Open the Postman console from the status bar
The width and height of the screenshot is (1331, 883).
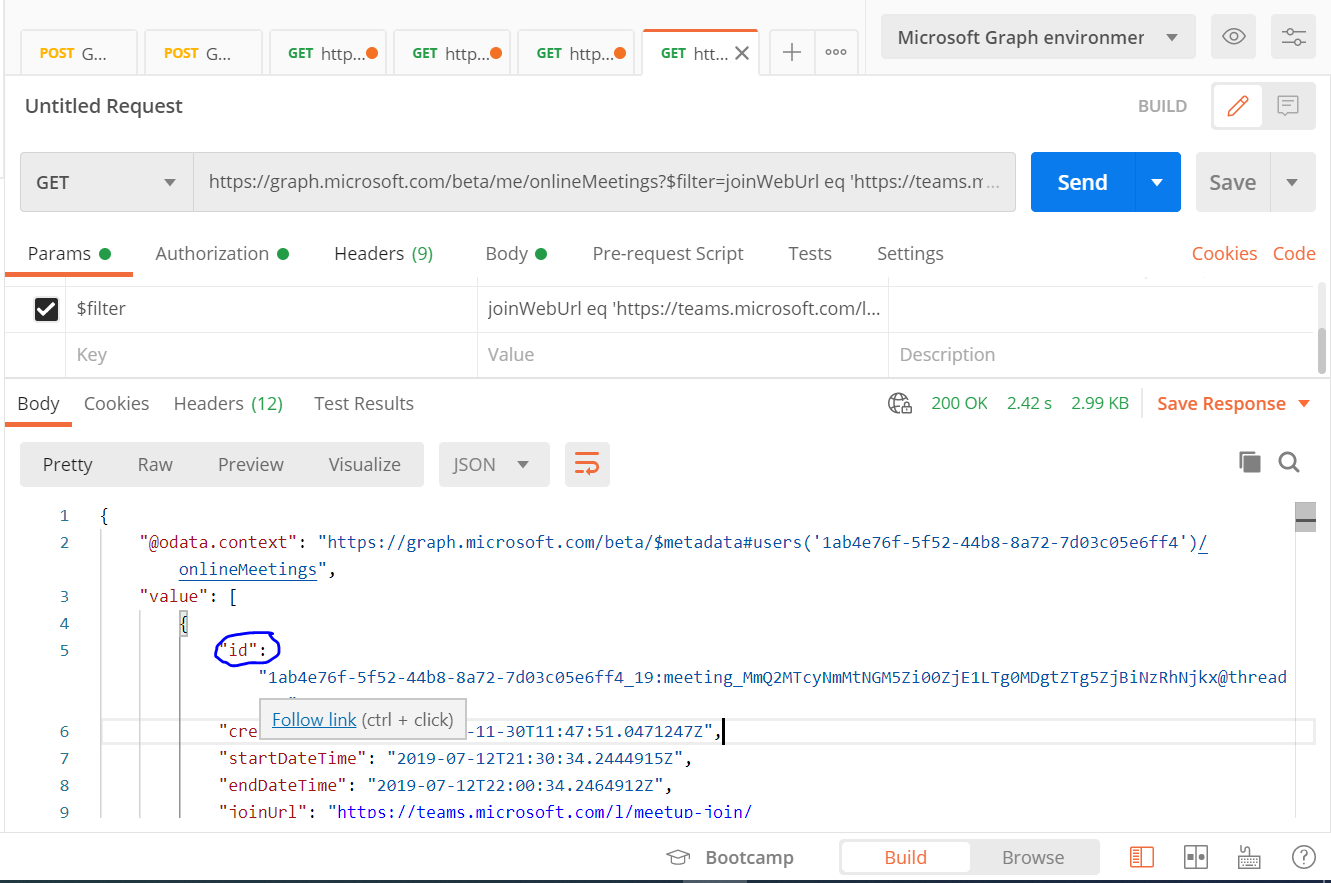(x=1141, y=857)
